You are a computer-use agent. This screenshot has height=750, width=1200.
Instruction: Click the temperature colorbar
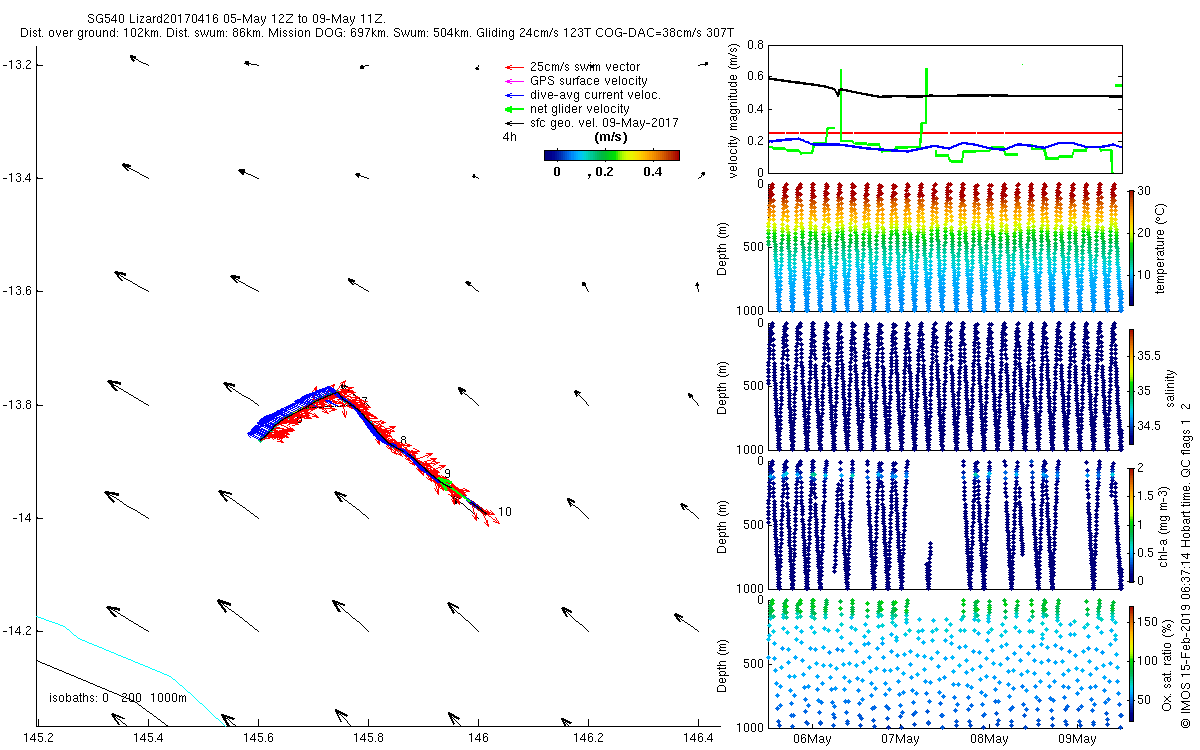coord(1131,246)
